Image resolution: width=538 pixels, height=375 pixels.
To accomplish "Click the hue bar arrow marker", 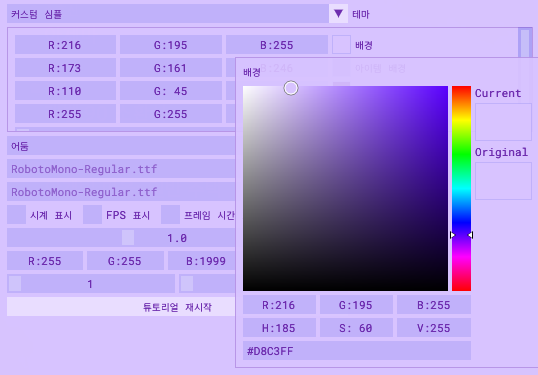I will [x=461, y=235].
